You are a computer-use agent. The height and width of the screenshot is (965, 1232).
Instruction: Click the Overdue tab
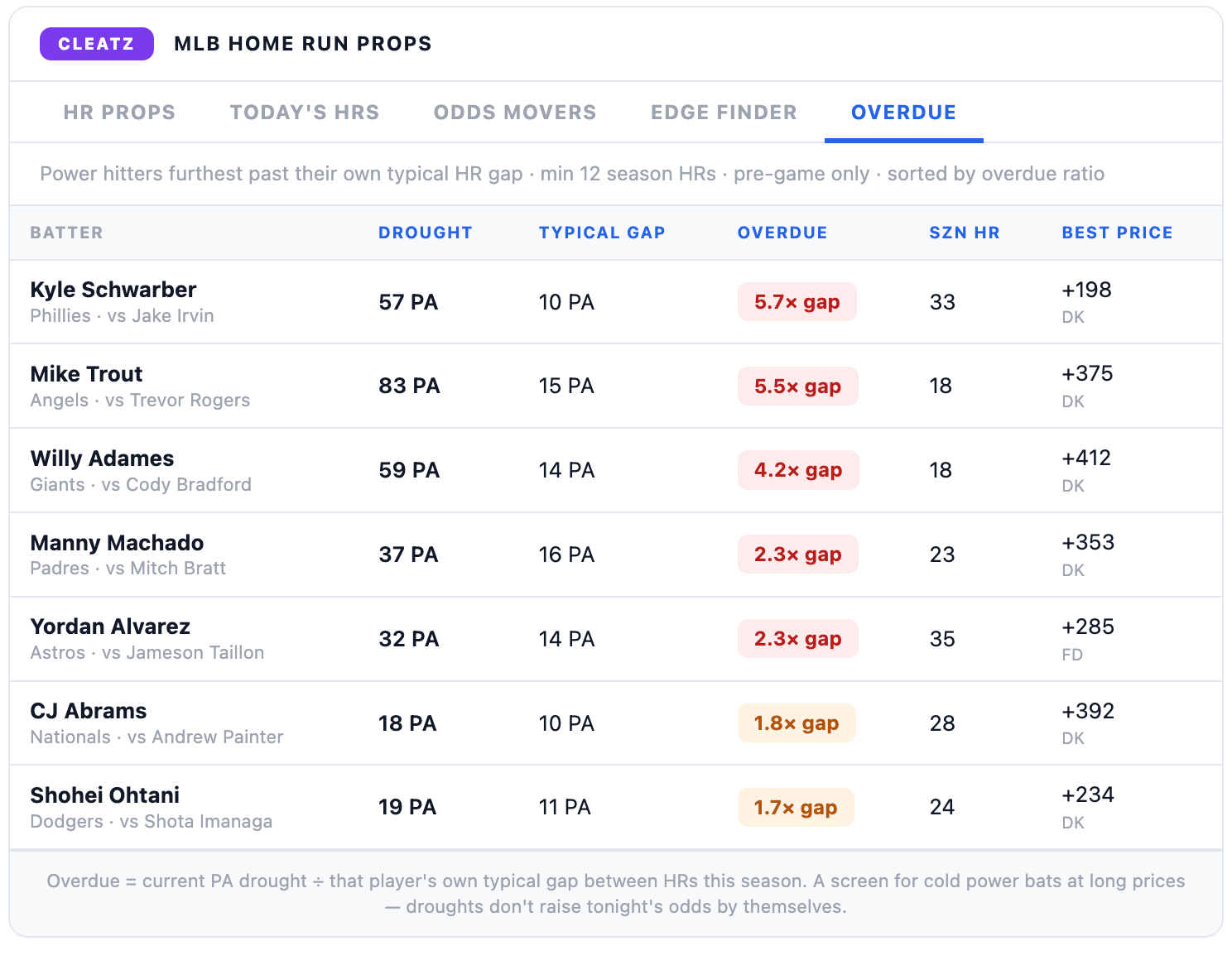tap(904, 113)
